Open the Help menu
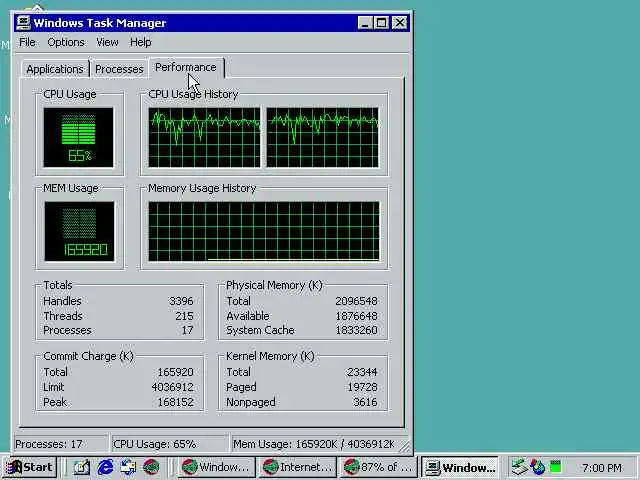 (x=140, y=42)
